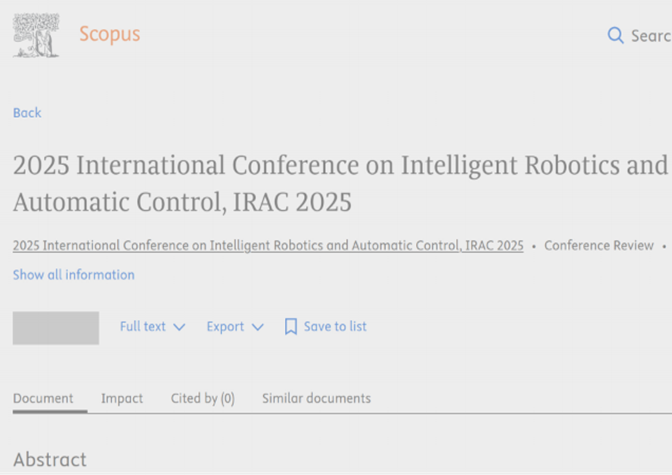Screen dimensions: 672x475
Task: Click Save to list
Action: (x=326, y=327)
